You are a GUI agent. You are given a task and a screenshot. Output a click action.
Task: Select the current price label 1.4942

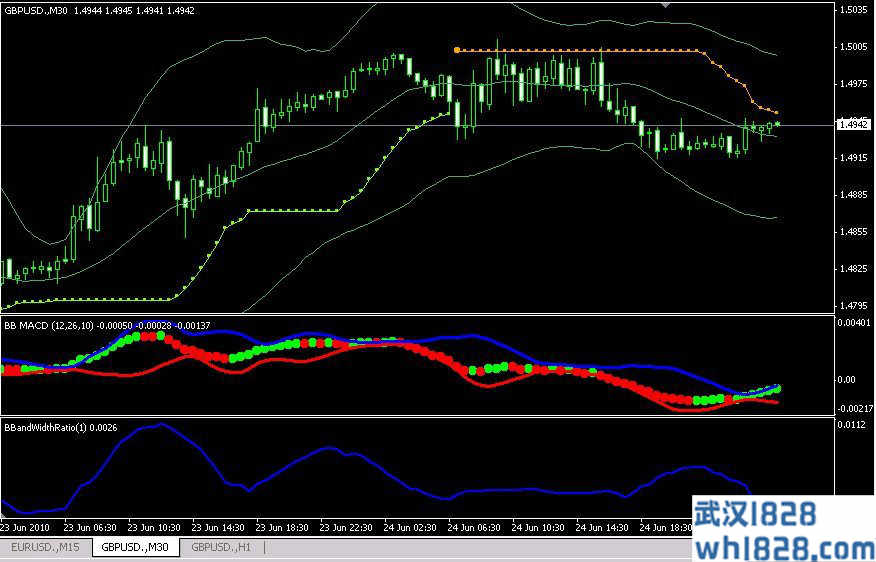[853, 125]
